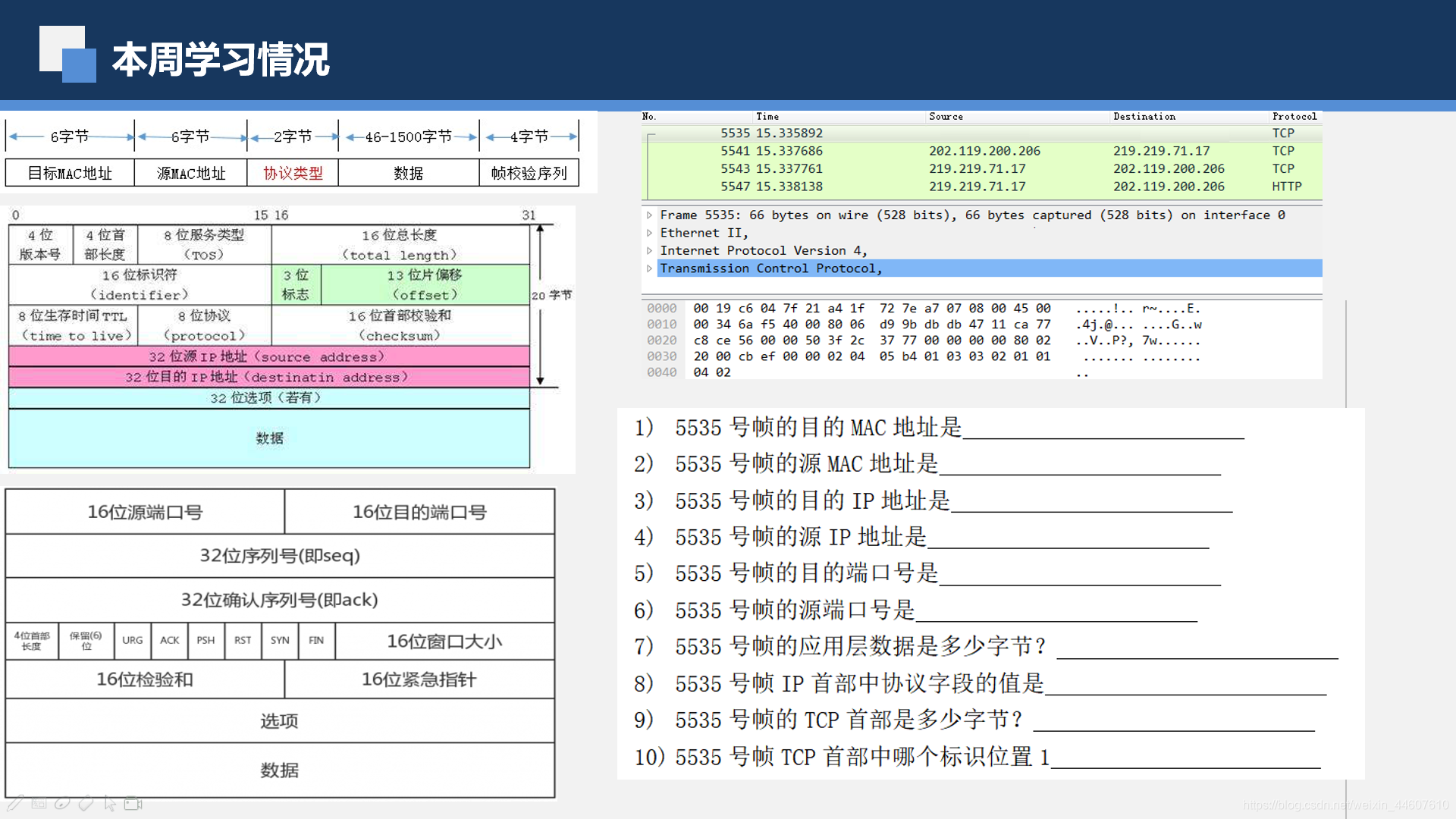Screen dimensions: 1456x819
Task: Click the 32位源IP地址 row
Action: 269,356
